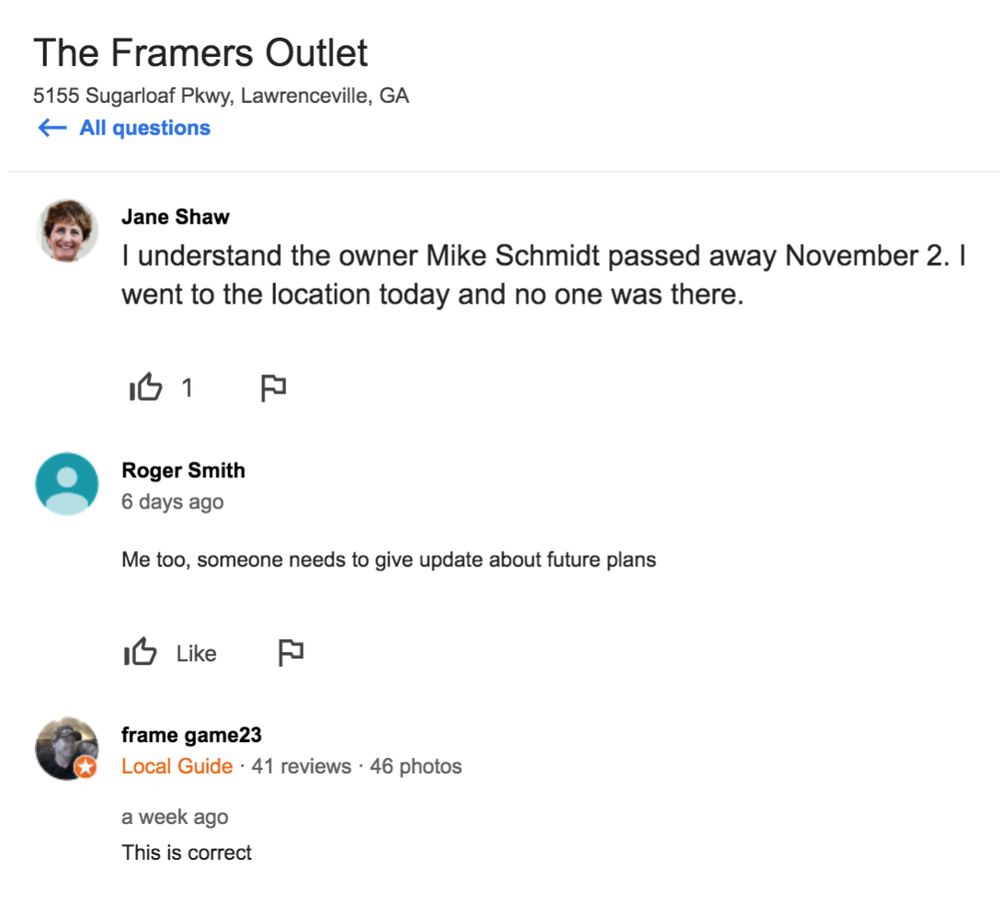Select Roger Smith's username
Screen dimensions: 1000x903
pos(183,470)
